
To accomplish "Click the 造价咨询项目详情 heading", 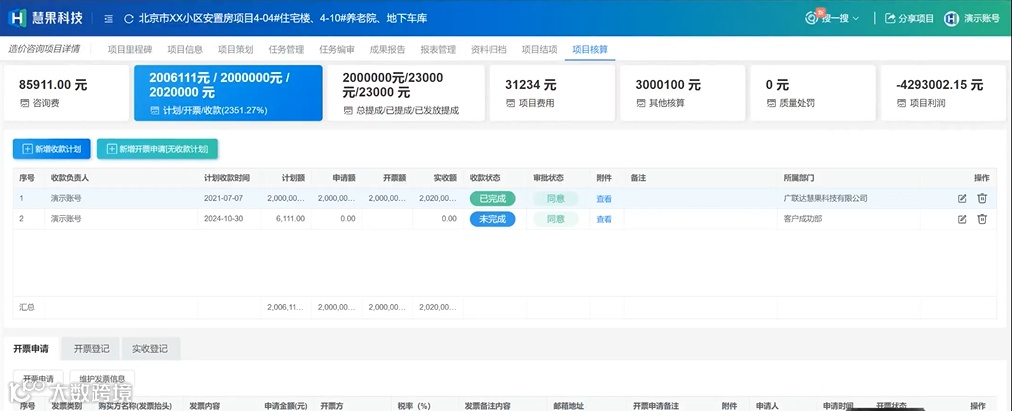I will click(x=44, y=49).
